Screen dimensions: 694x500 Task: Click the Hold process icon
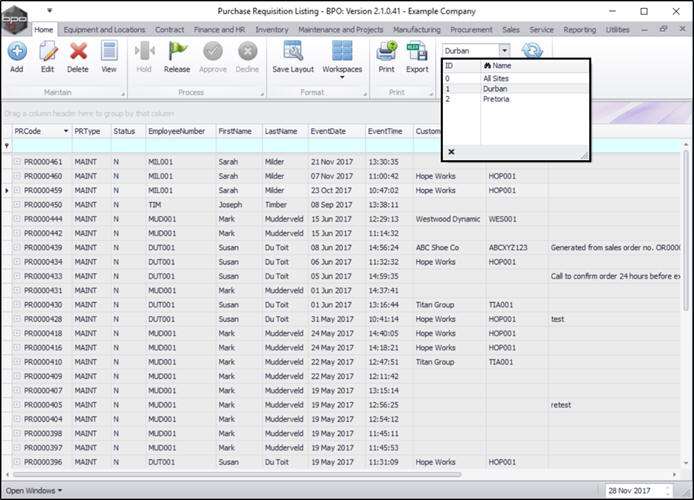(x=144, y=52)
